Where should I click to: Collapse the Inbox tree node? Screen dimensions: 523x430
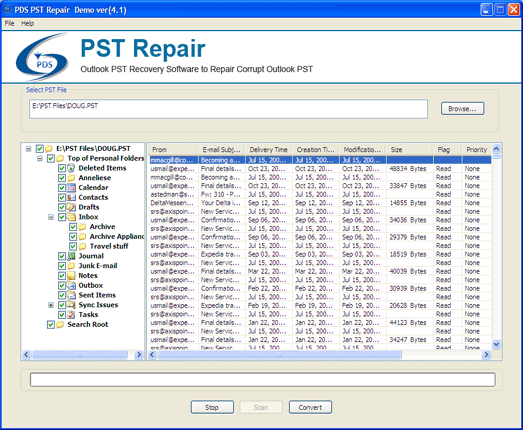51,217
